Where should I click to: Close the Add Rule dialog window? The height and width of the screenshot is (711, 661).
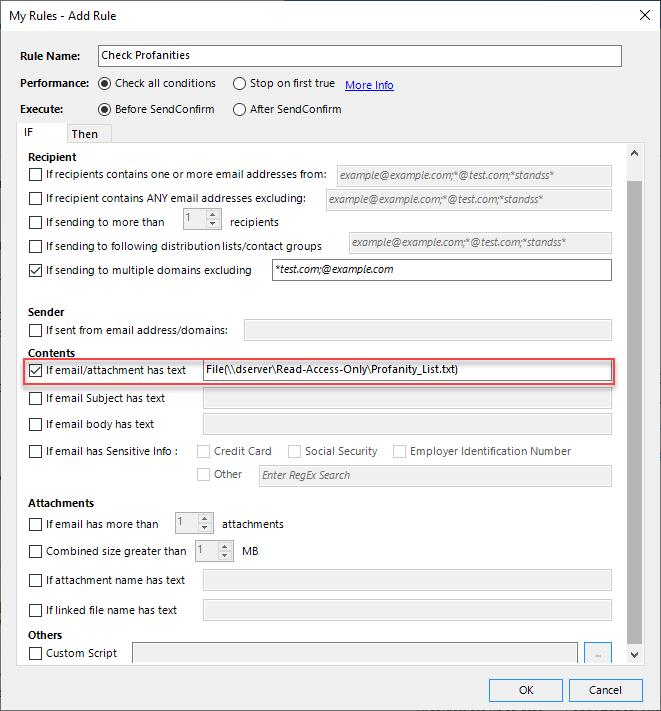pyautogui.click(x=645, y=15)
